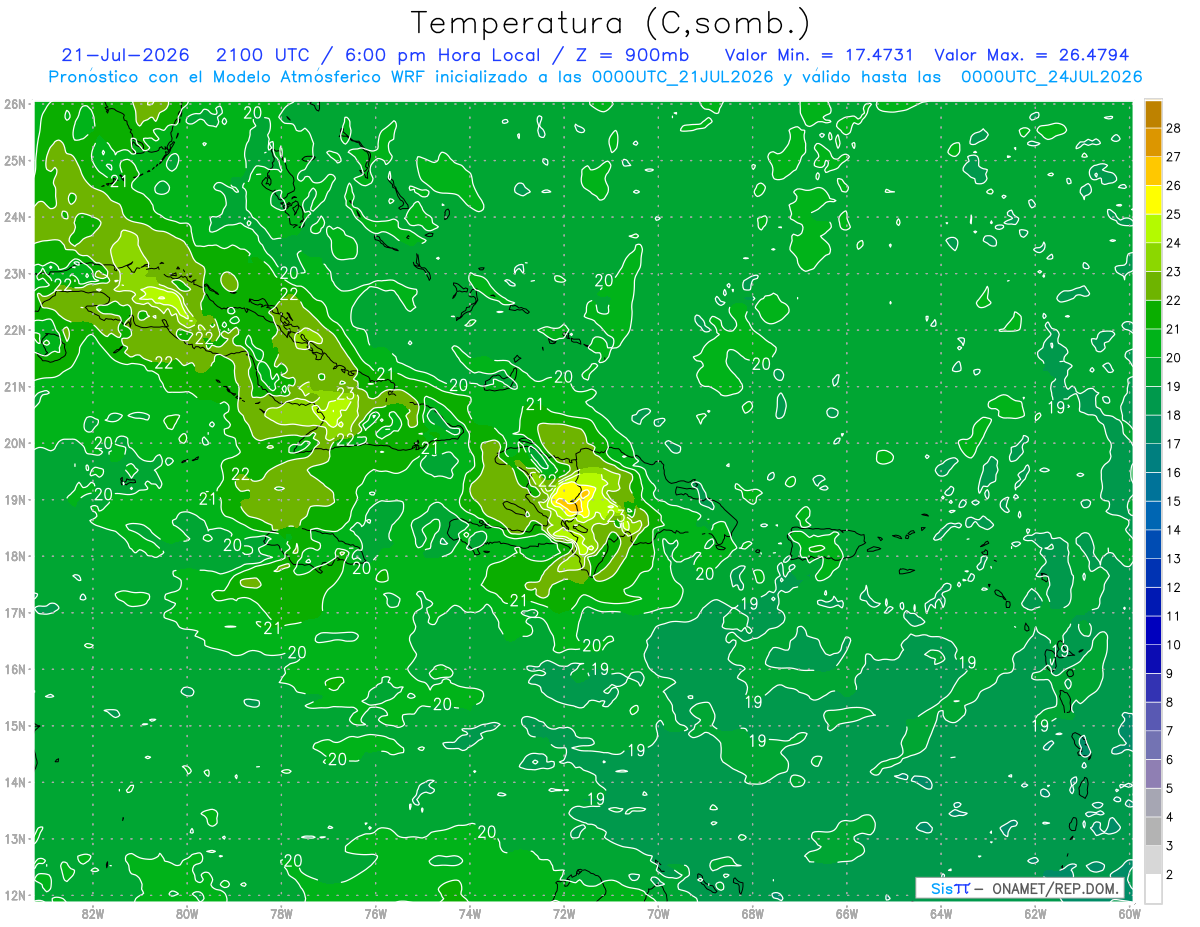Pick the yellow swatch between 25 and 26

coord(1153,200)
